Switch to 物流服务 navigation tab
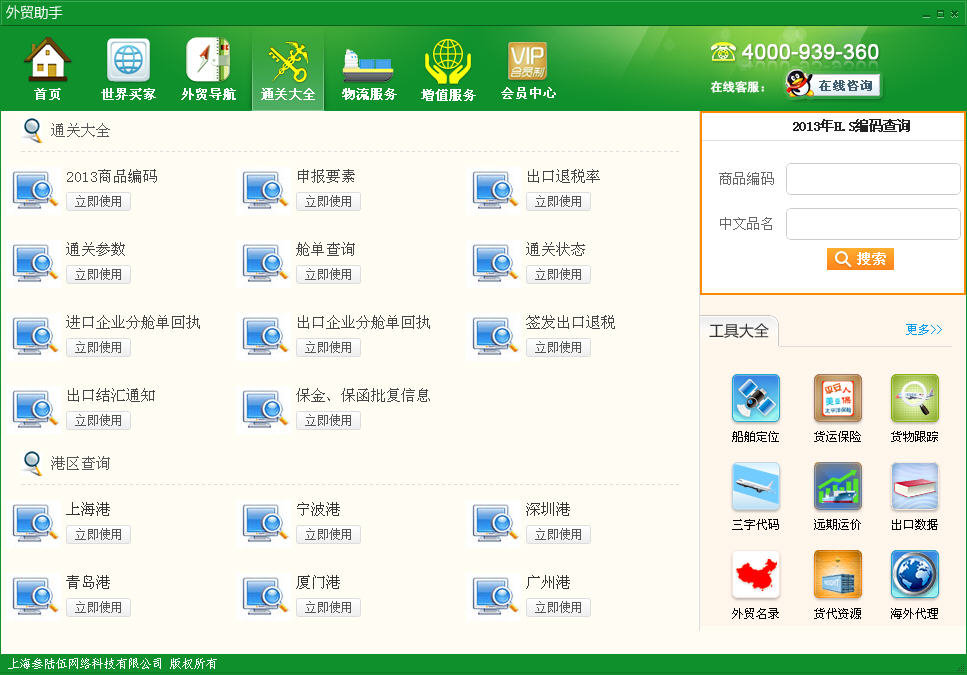The height and width of the screenshot is (675, 967). pyautogui.click(x=369, y=68)
